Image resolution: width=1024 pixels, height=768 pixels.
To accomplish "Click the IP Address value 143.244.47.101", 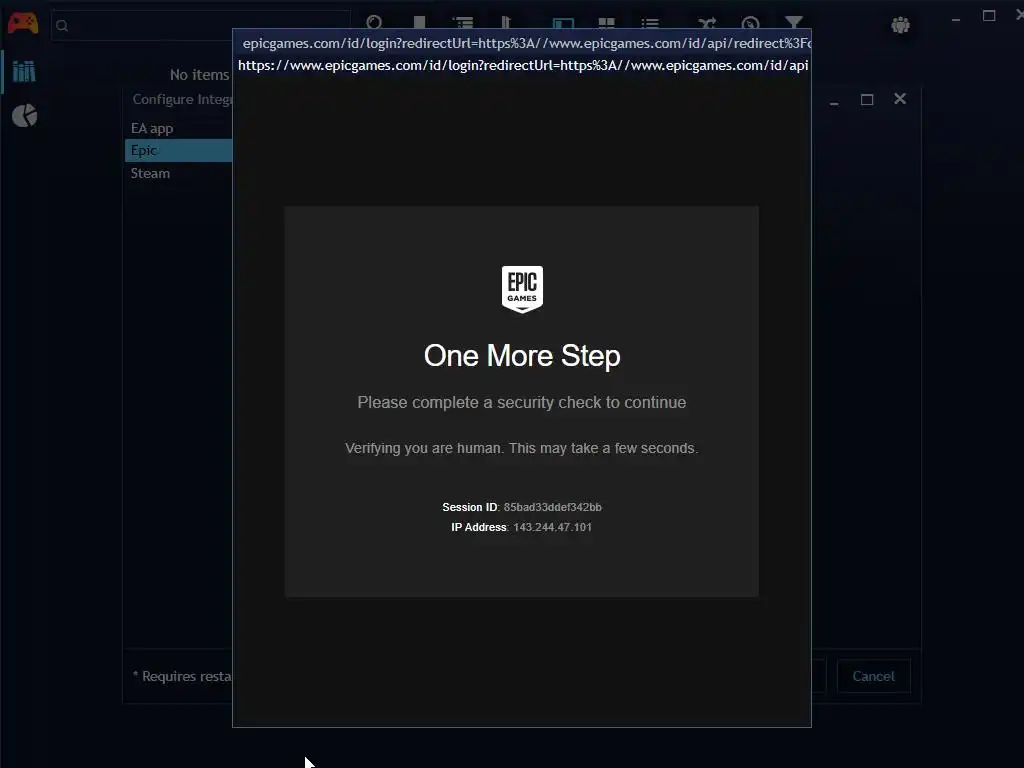I will pyautogui.click(x=552, y=527).
